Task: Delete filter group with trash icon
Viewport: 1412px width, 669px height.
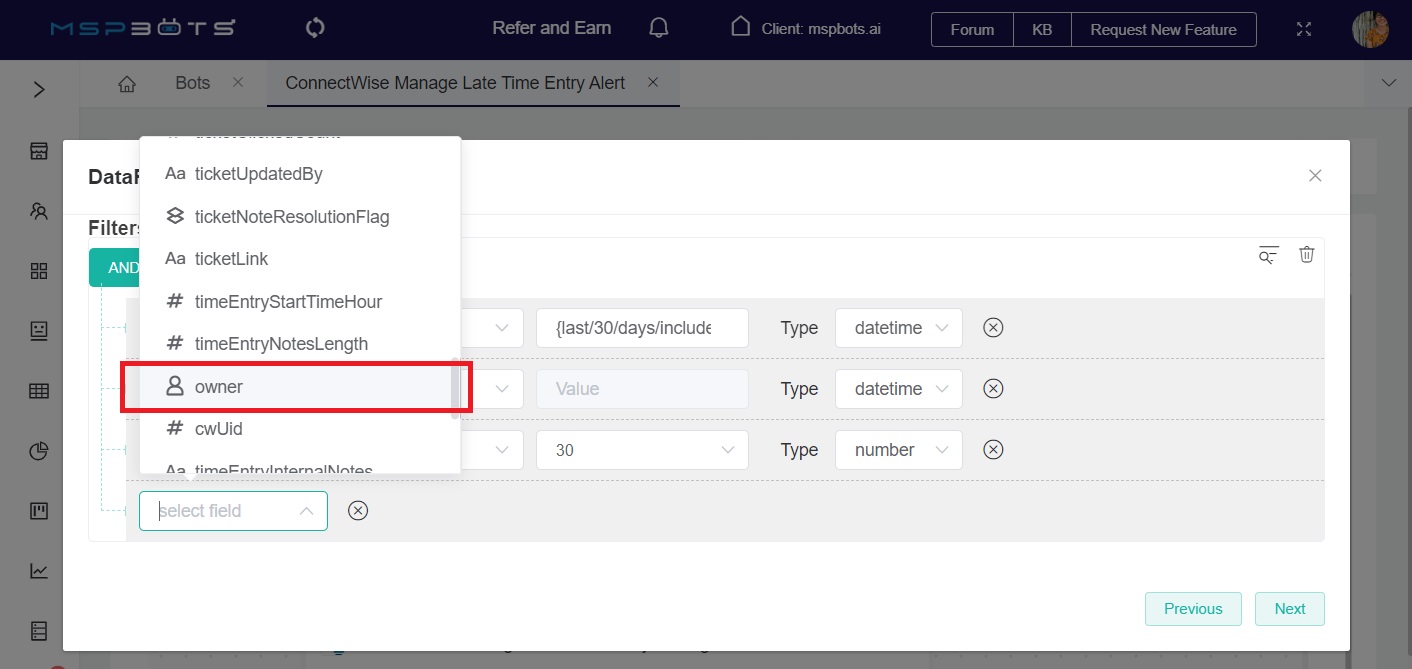Action: 1306,255
